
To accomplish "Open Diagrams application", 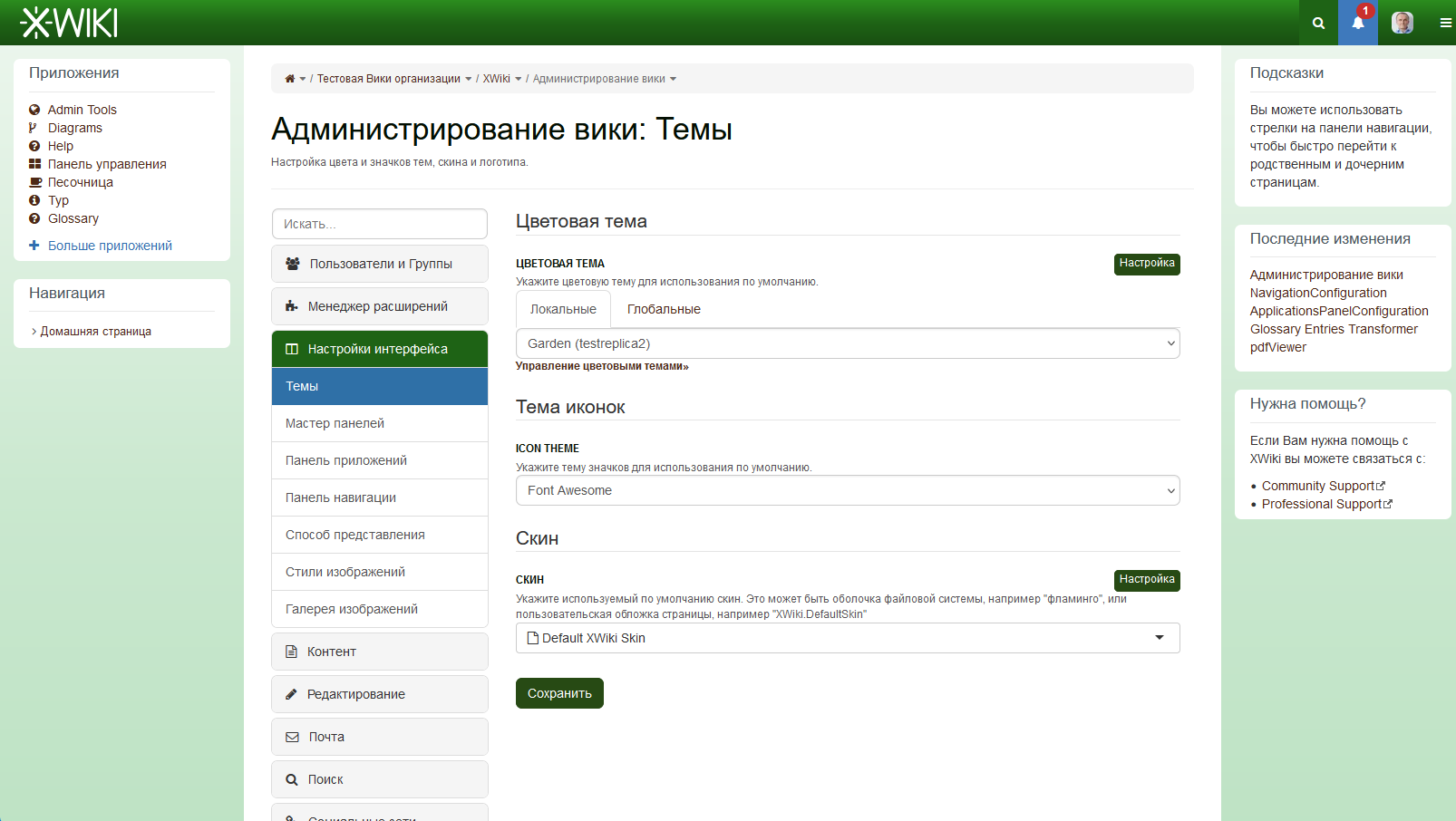I will click(75, 128).
